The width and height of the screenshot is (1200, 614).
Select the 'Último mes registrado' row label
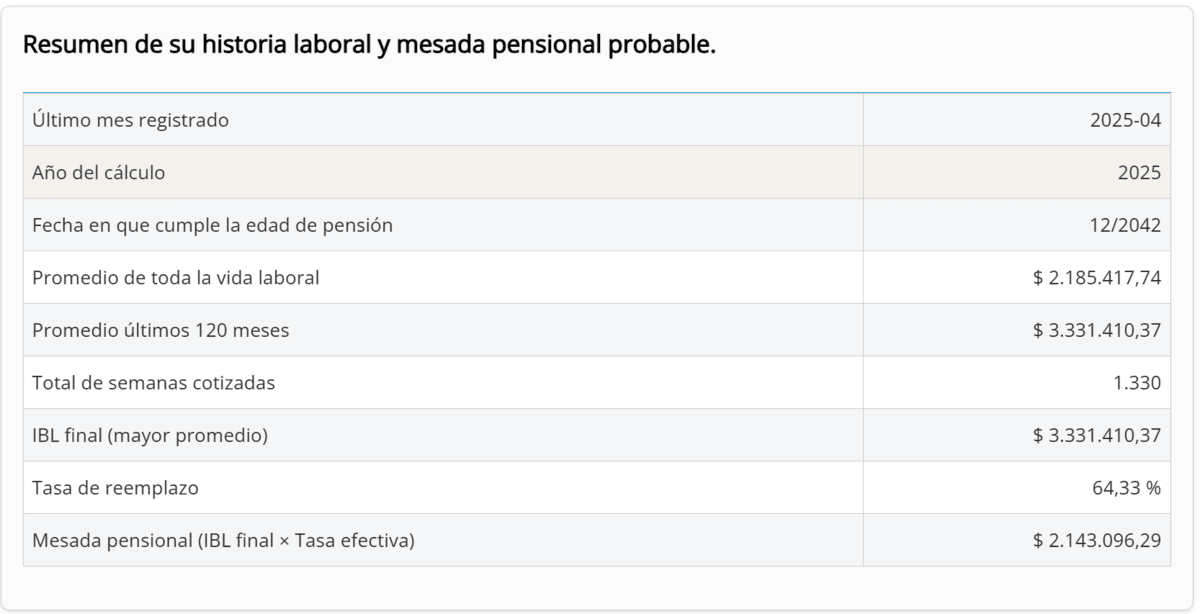click(x=130, y=121)
